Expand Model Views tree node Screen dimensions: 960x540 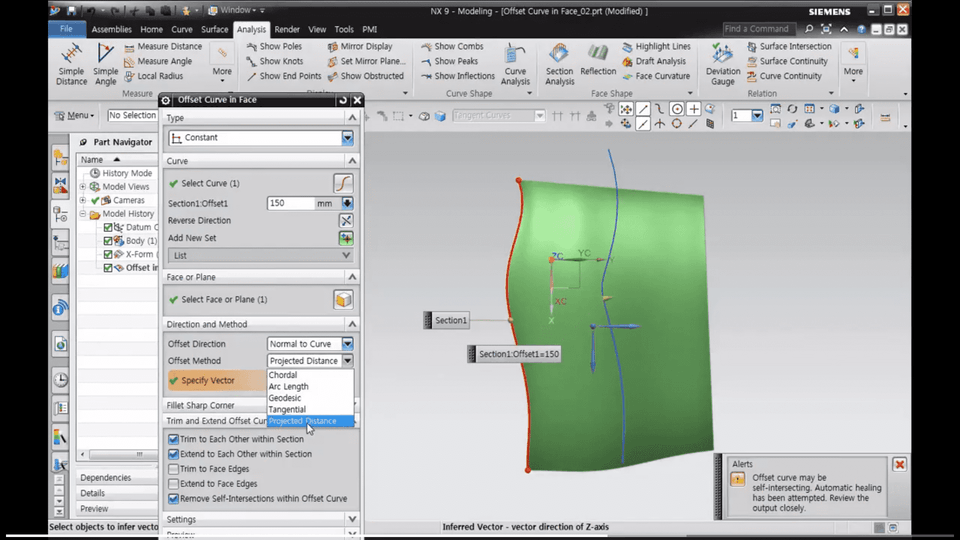point(83,187)
